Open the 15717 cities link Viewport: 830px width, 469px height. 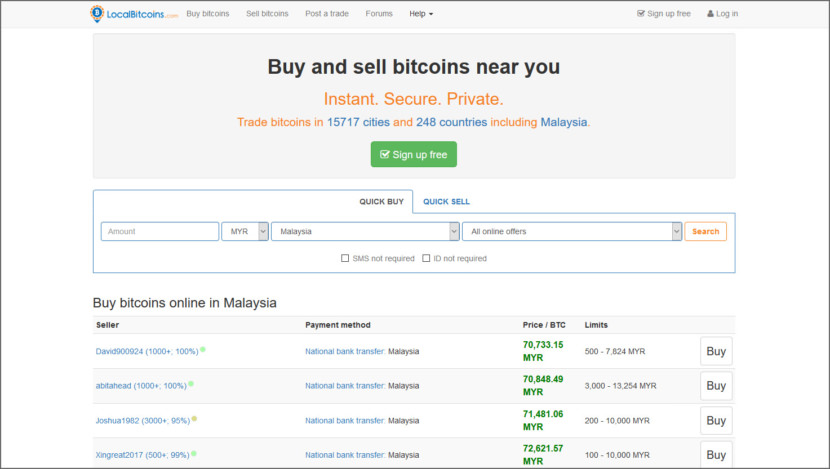358,122
